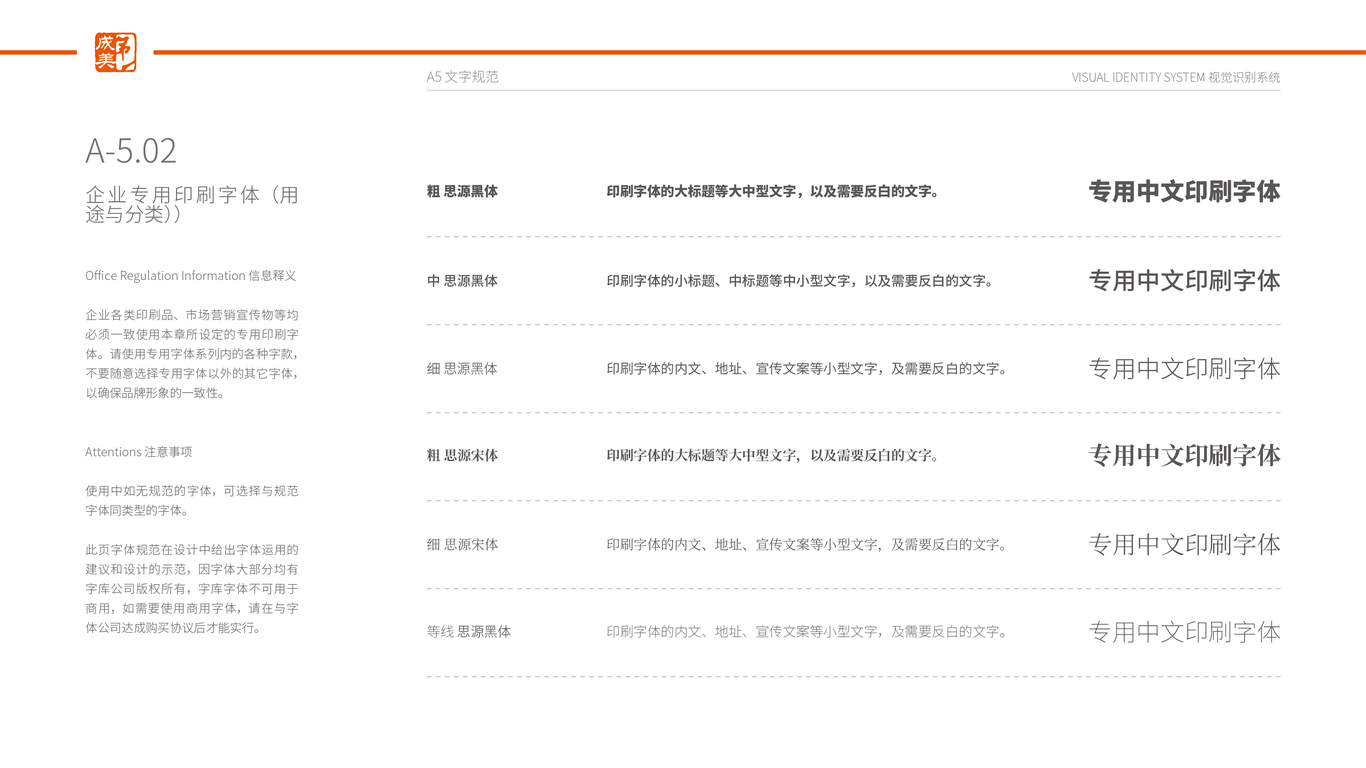The height and width of the screenshot is (768, 1366).
Task: Click the font name '中 思源黑体'
Action: click(x=462, y=281)
